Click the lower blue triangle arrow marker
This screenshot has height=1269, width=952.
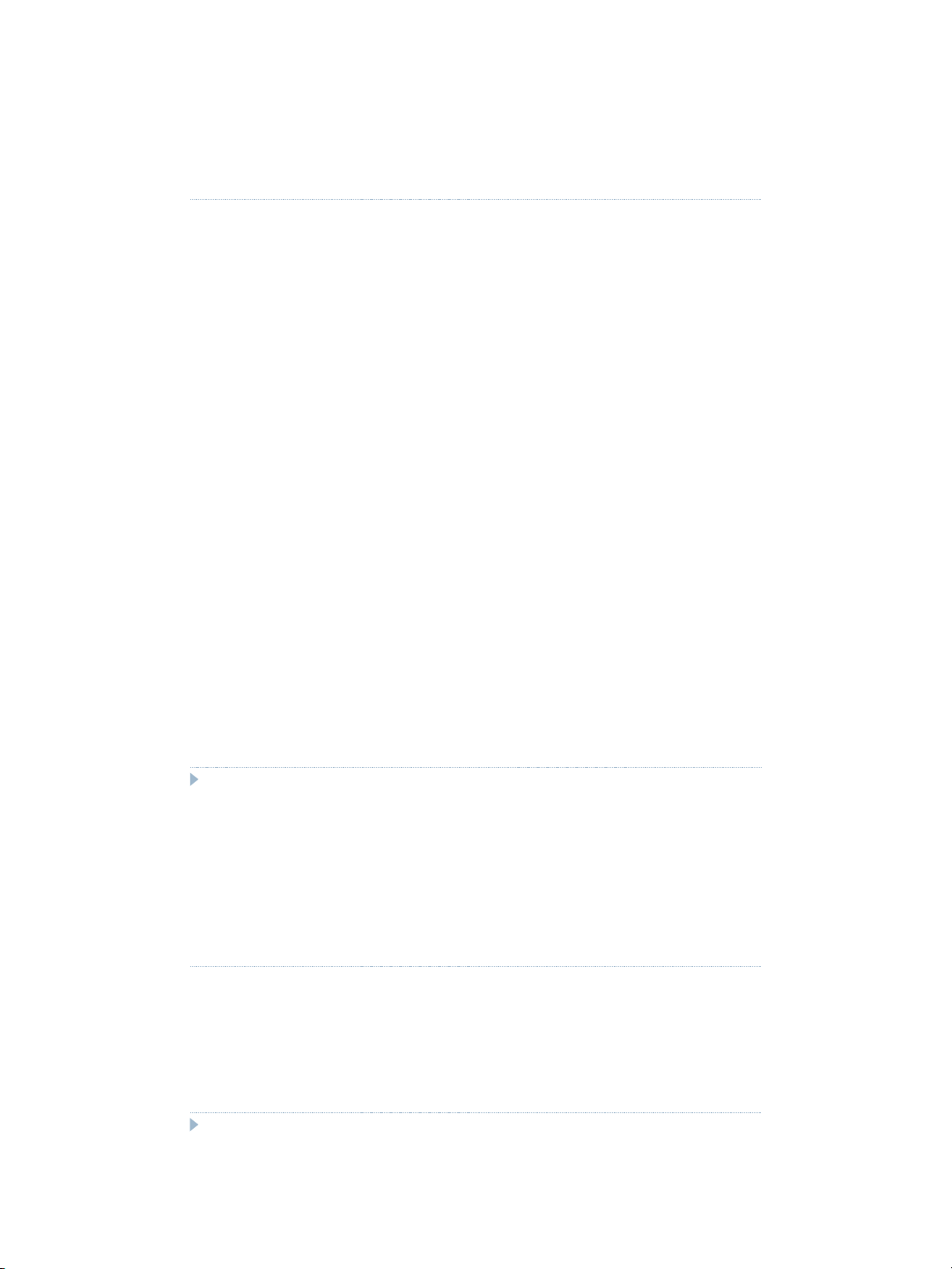click(195, 1125)
